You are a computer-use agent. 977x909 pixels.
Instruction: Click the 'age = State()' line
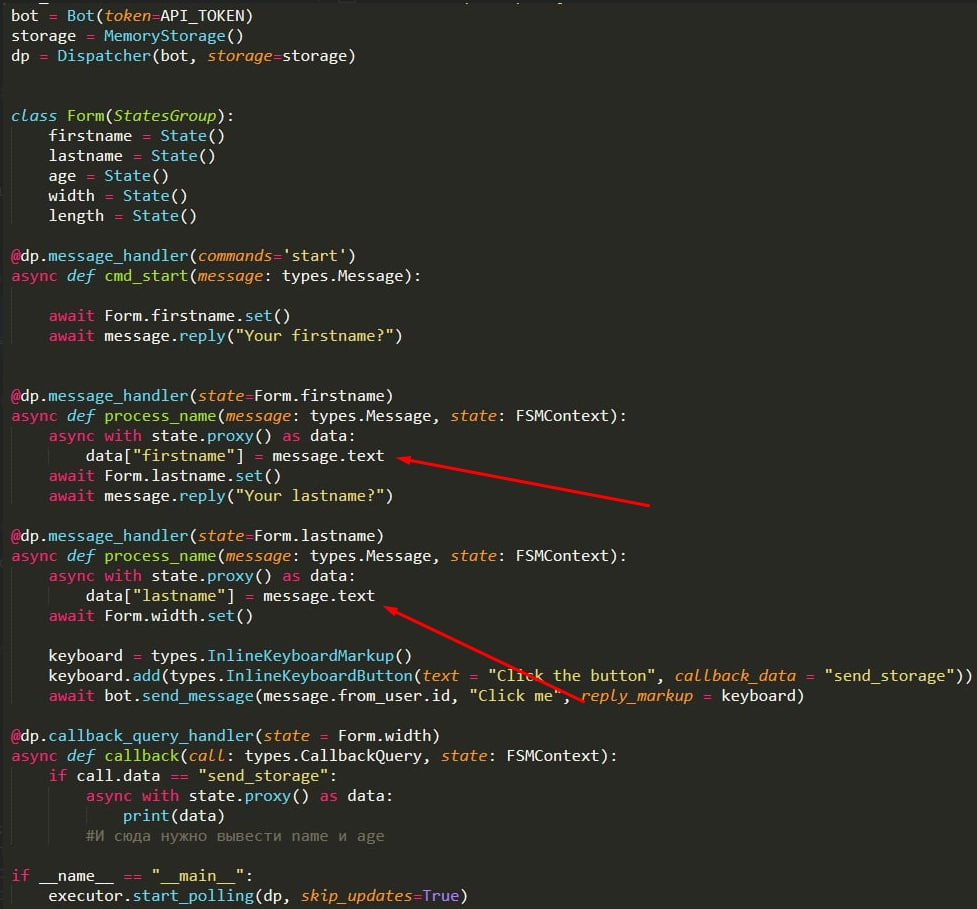108,176
